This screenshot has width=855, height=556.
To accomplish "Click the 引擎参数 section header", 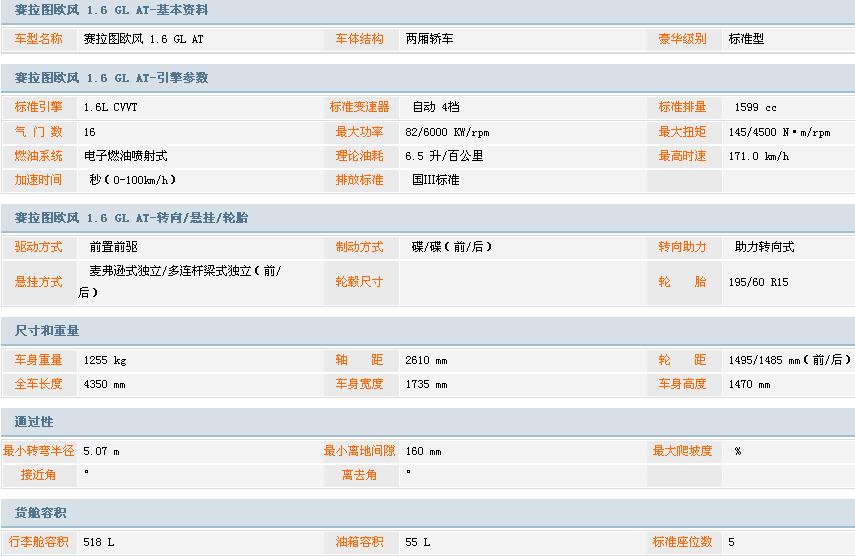I will point(111,77).
